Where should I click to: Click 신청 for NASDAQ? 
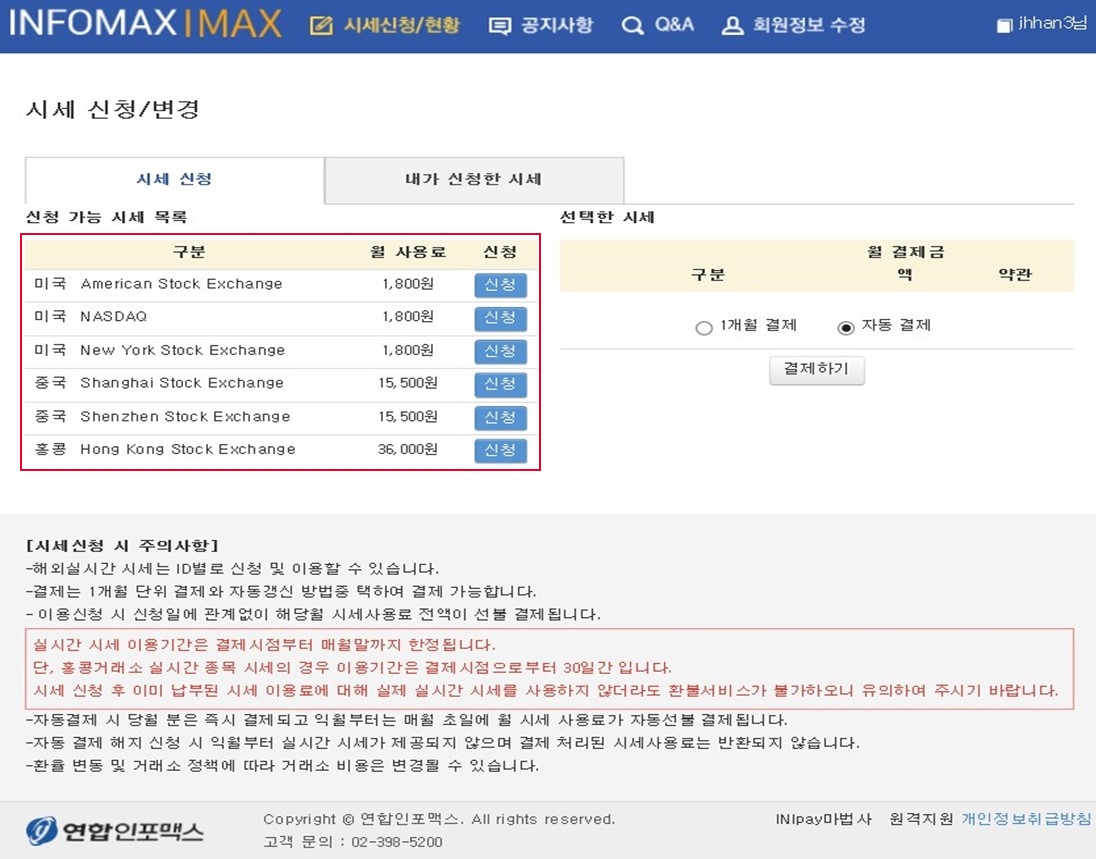click(x=500, y=318)
